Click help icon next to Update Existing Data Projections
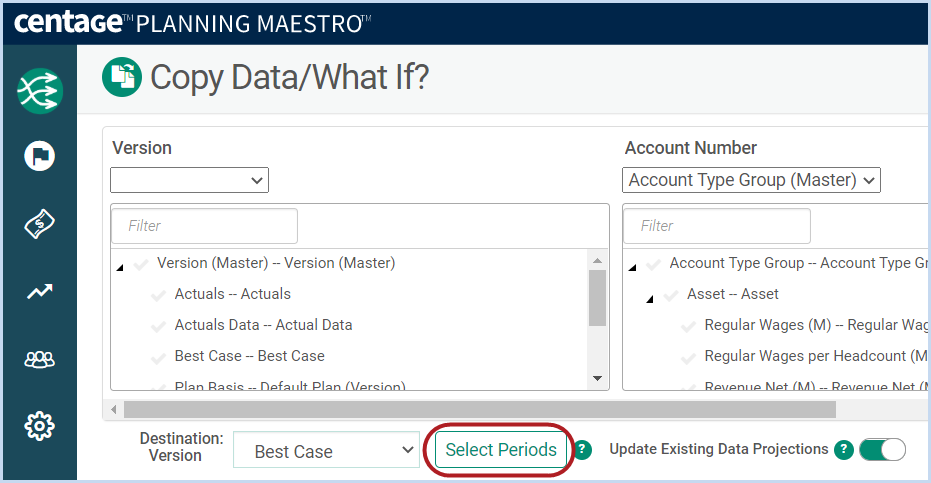Image resolution: width=931 pixels, height=483 pixels. point(843,450)
